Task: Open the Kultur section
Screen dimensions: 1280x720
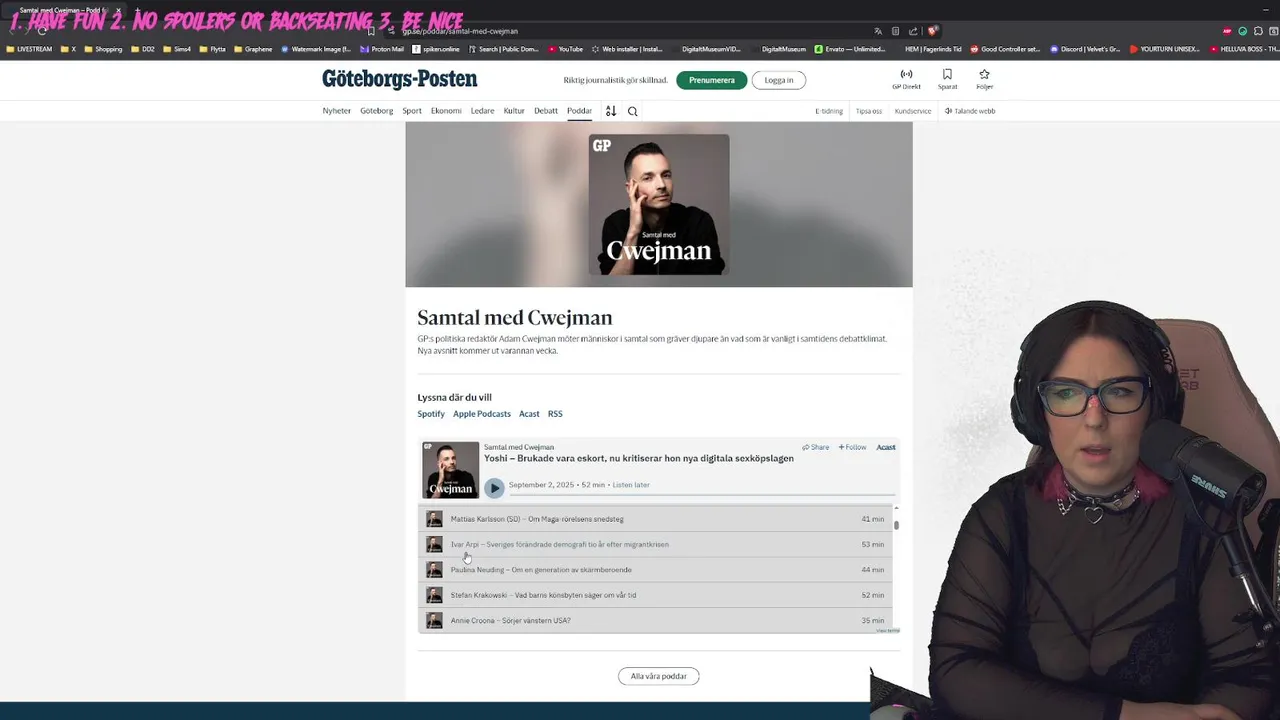Action: 514,111
